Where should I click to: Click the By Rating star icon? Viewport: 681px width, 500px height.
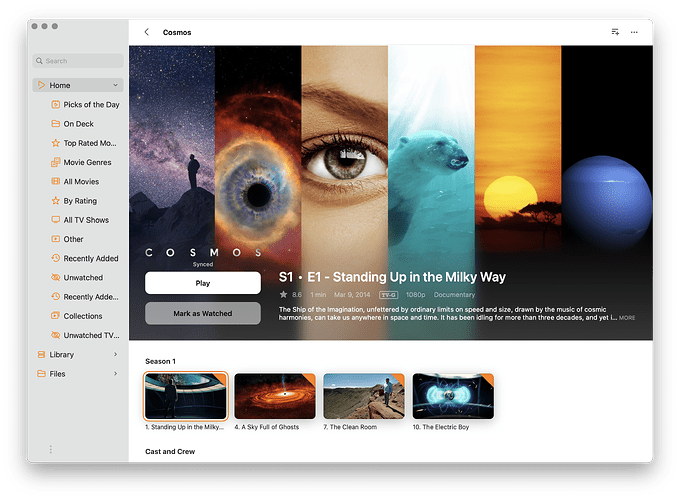coord(56,201)
